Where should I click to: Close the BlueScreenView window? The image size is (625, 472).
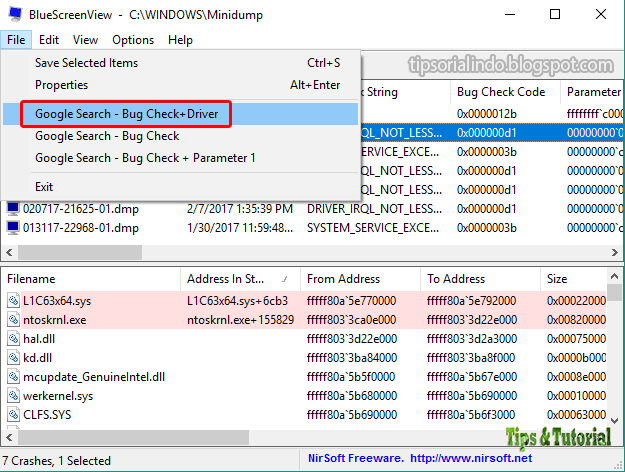(601, 15)
